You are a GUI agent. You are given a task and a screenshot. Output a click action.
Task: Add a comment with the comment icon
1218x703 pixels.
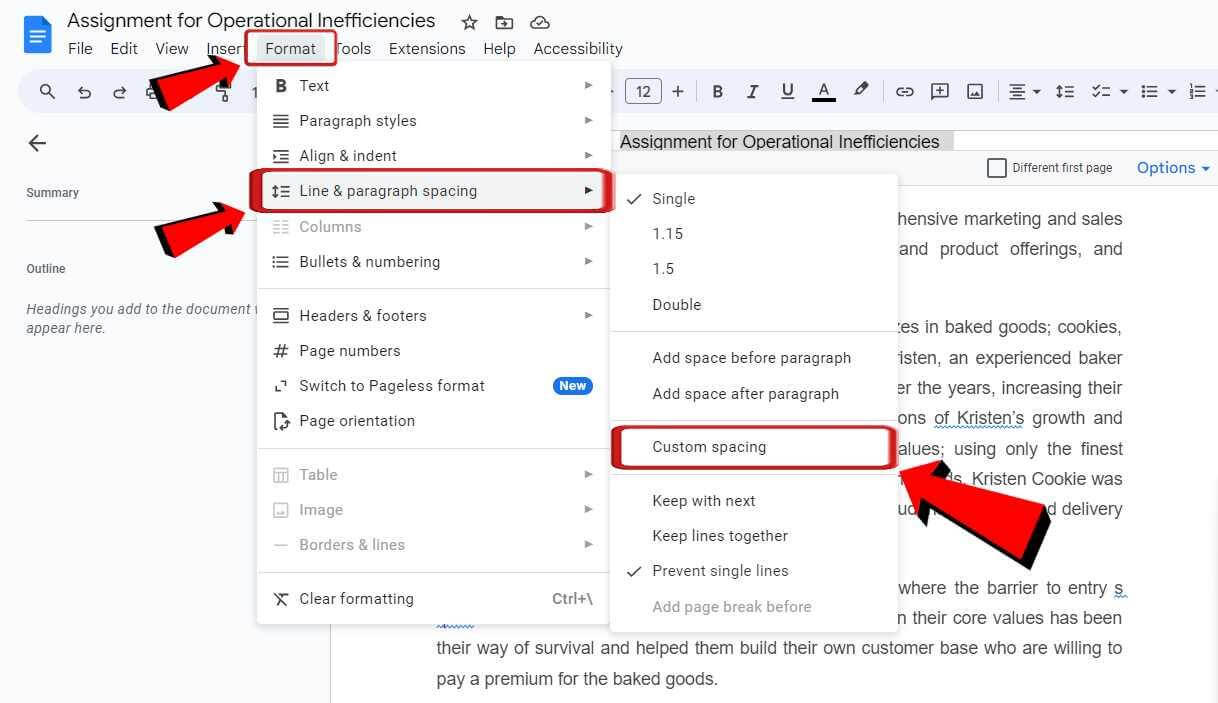coord(939,91)
